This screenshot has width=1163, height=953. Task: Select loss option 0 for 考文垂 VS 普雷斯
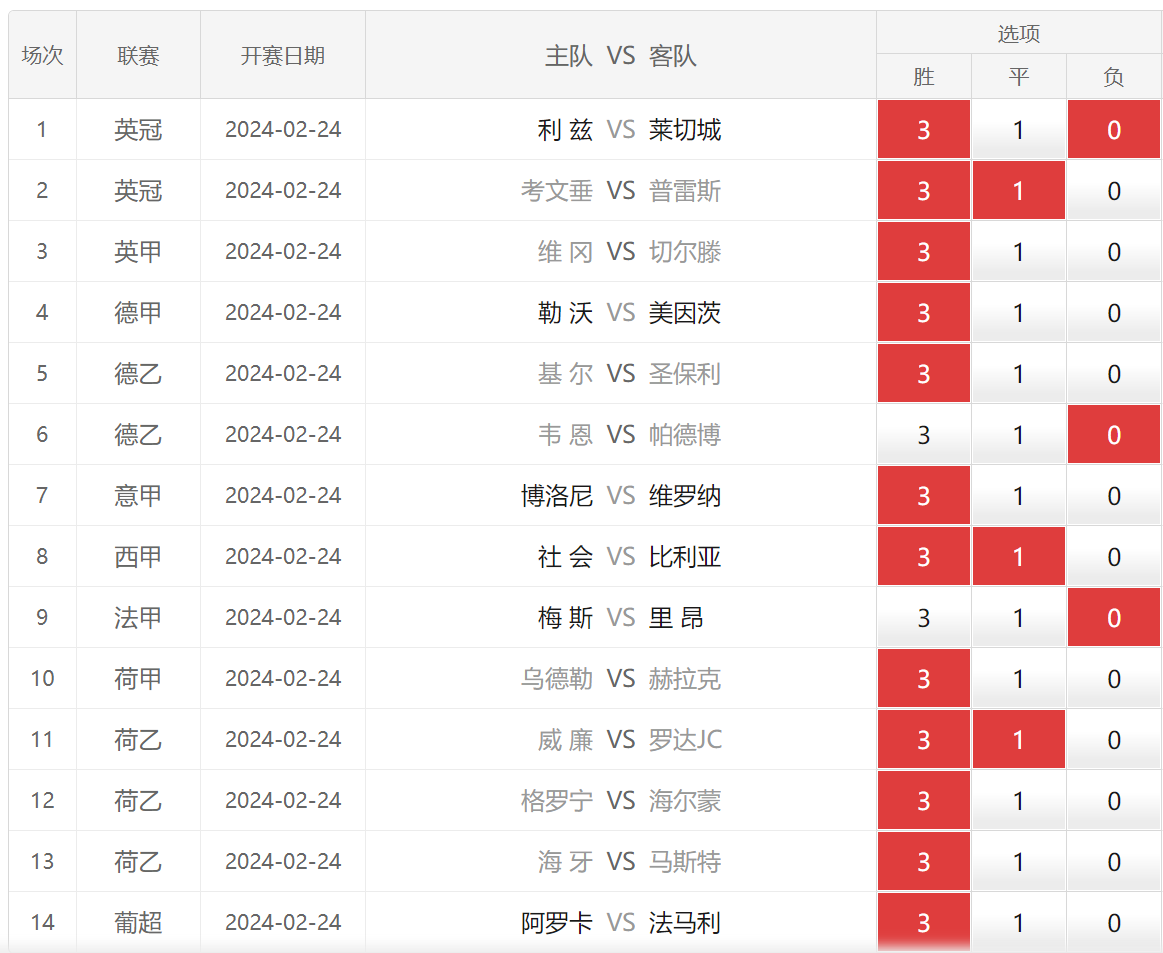pos(1113,191)
